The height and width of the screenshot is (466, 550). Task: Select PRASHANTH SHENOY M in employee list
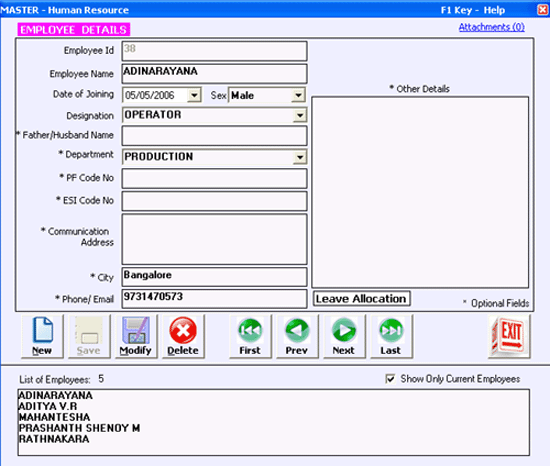pos(79,428)
